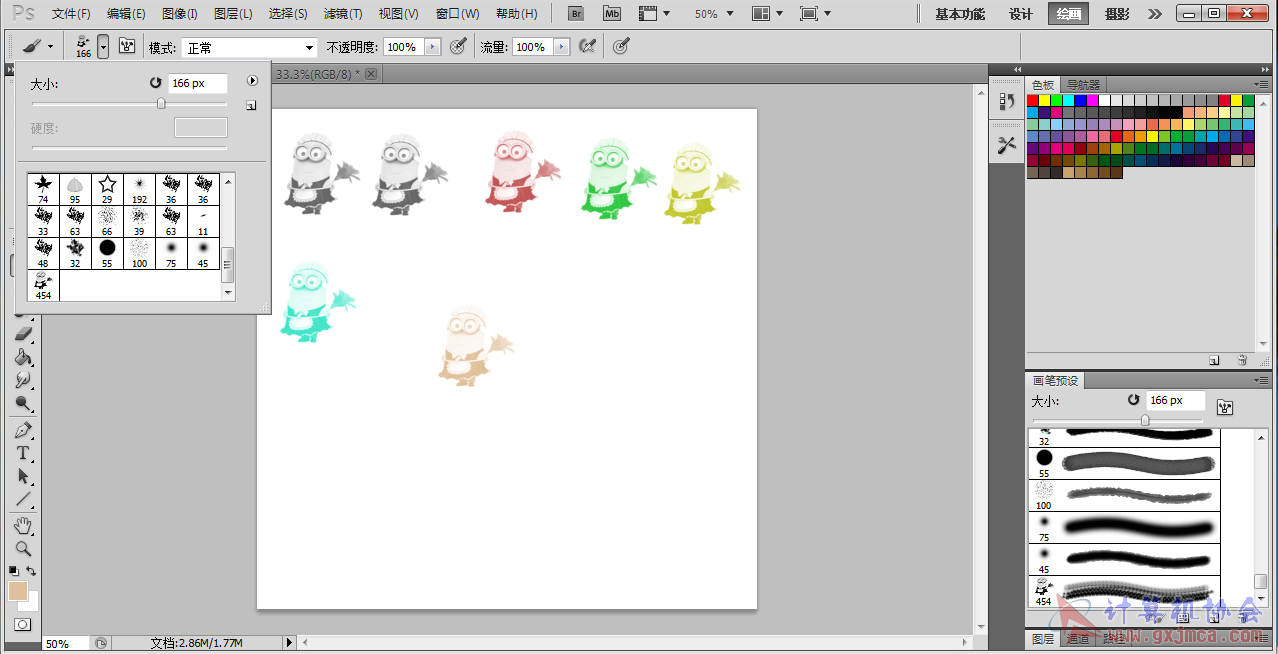Open the blending mode dropdown
This screenshot has height=654, width=1278.
click(249, 48)
